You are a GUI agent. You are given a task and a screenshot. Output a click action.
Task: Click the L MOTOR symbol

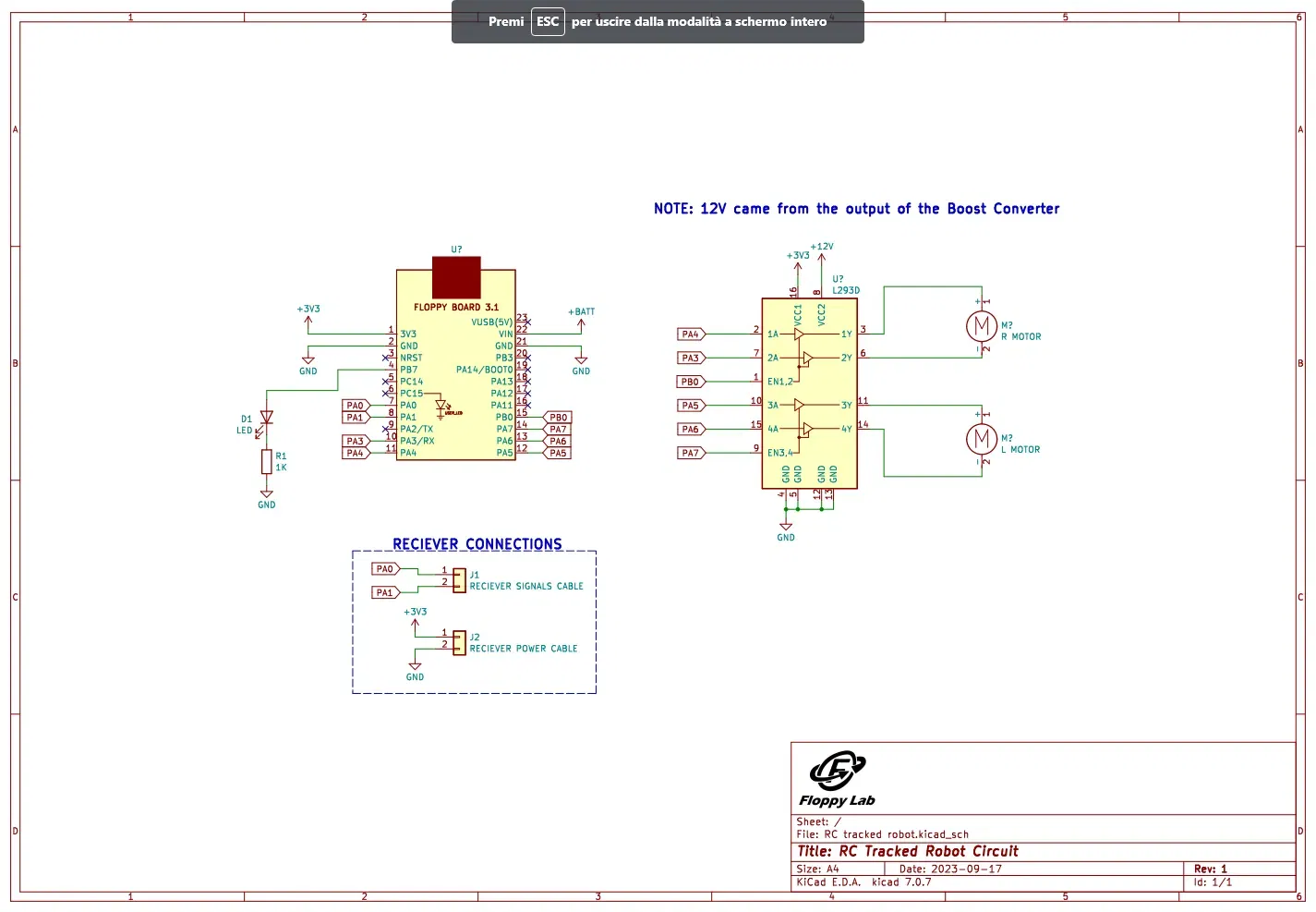click(981, 439)
